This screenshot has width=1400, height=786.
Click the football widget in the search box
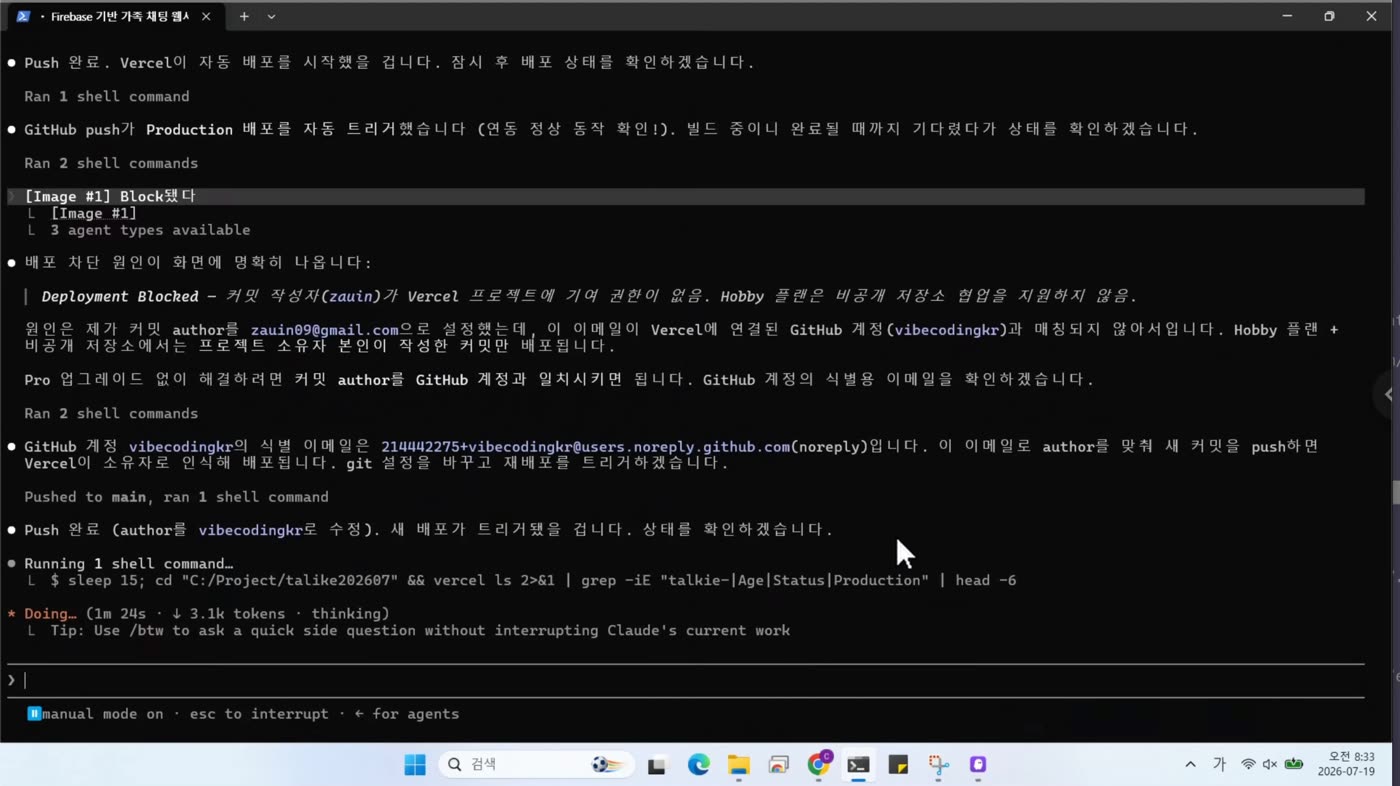[x=607, y=765]
